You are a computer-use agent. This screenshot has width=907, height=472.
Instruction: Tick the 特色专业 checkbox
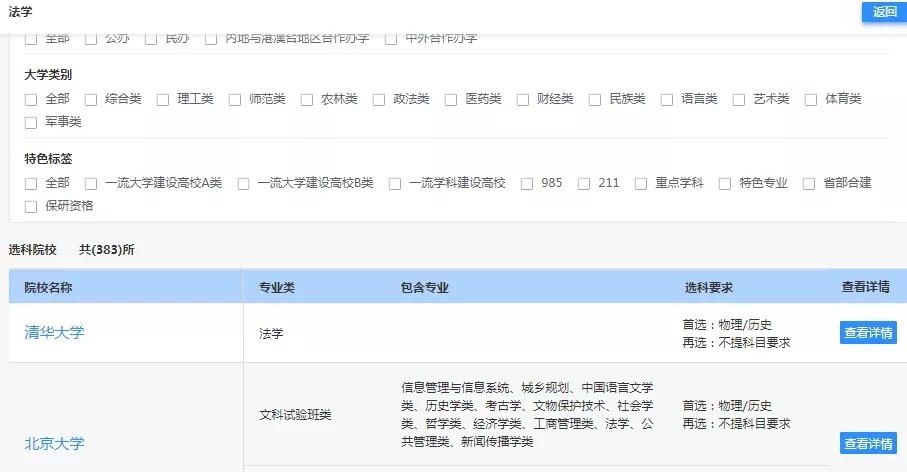tap(725, 184)
